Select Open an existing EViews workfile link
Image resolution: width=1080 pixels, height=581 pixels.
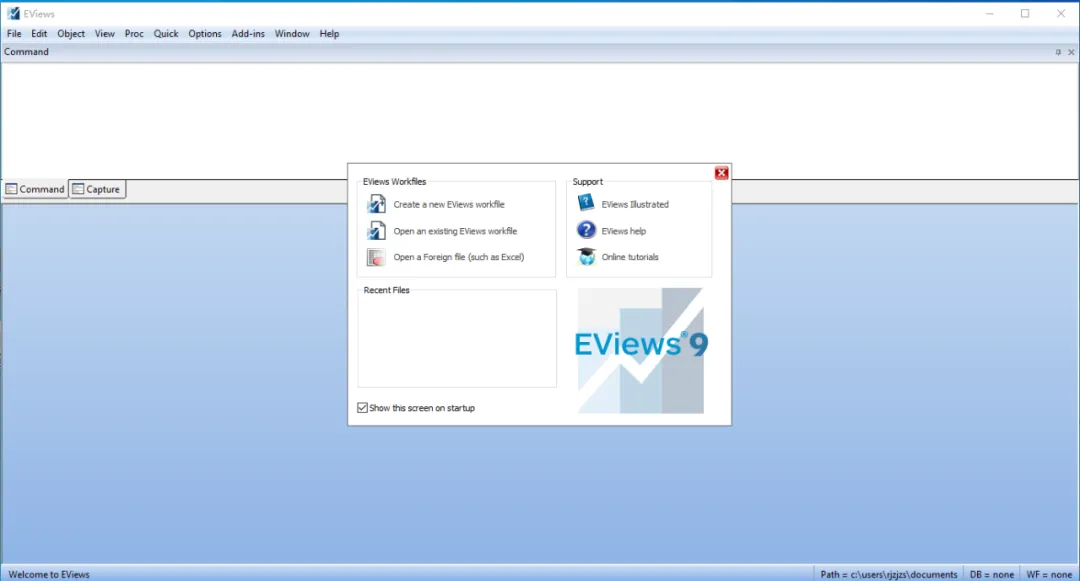[x=455, y=231]
